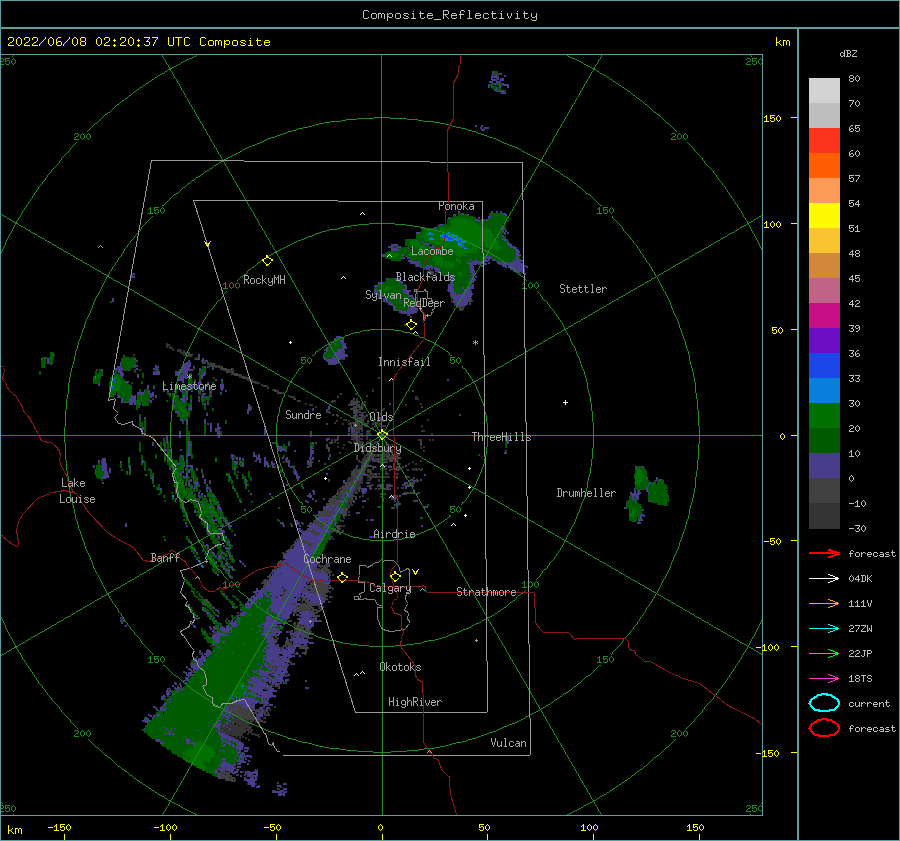Click the yellow diamond marker inside Calgary

pyautogui.click(x=395, y=576)
